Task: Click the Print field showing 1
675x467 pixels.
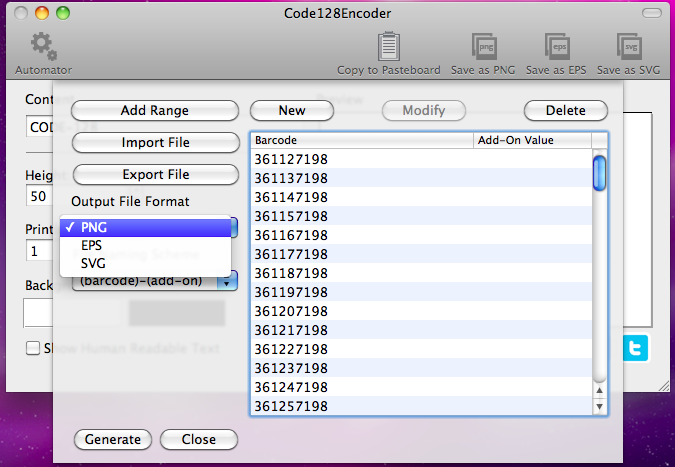Action: coord(40,251)
